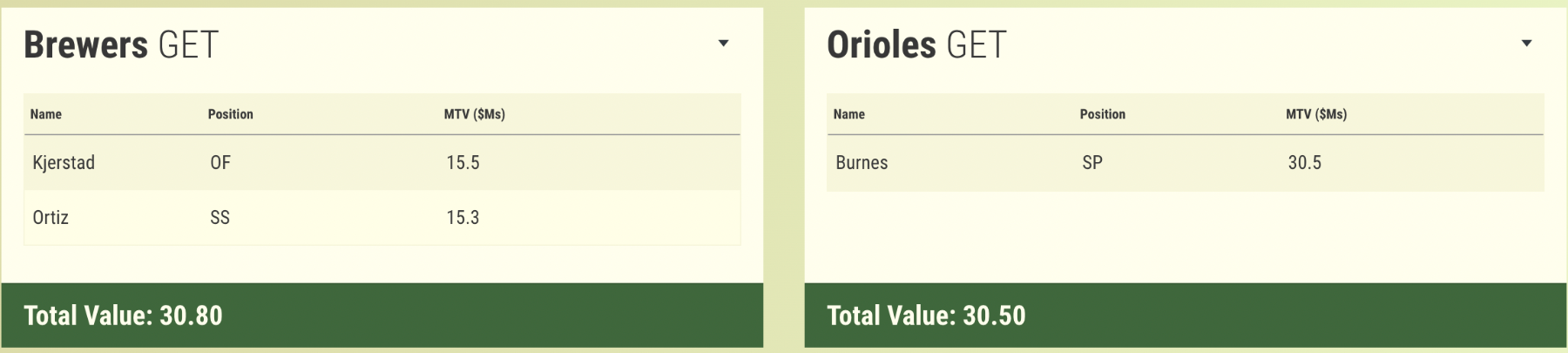
Task: Sort Orioles table by Position header
Action: click(1102, 114)
